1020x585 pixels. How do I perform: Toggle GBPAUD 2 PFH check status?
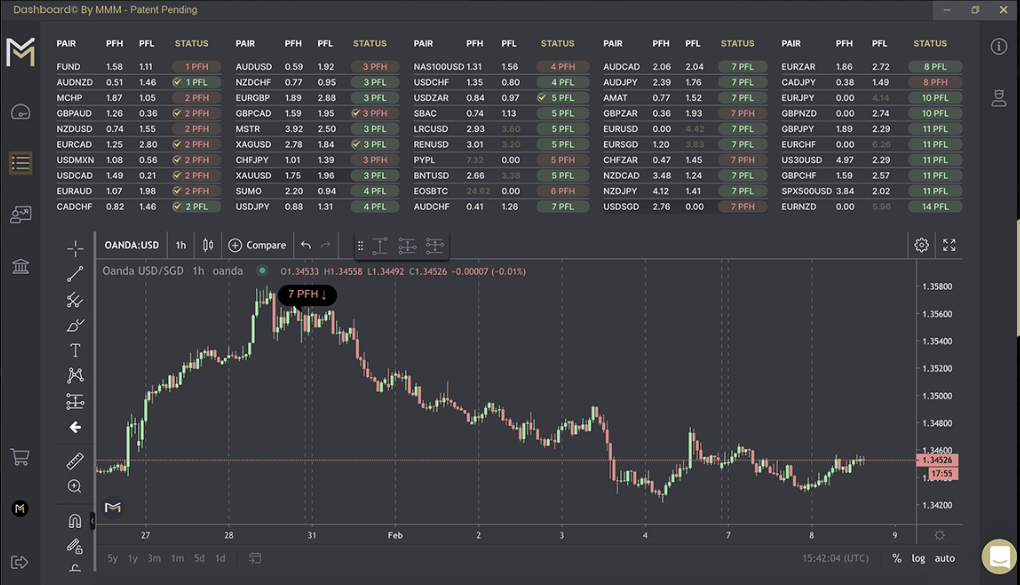(x=177, y=113)
